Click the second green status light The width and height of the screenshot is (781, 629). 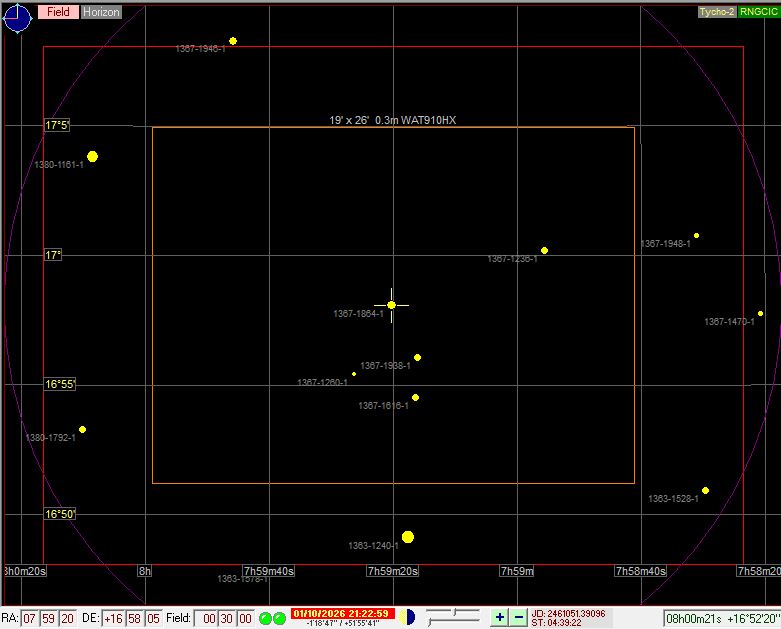click(x=280, y=619)
